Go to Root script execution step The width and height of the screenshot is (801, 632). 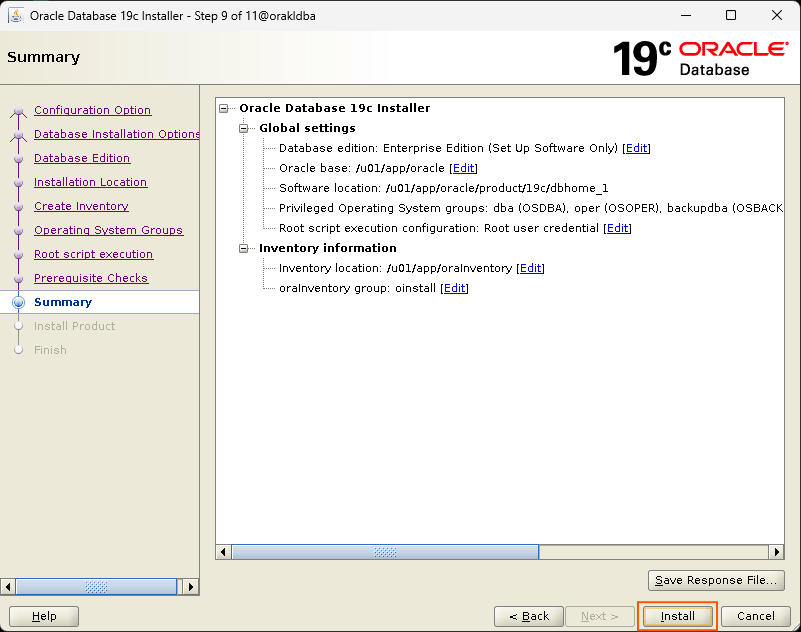coord(93,254)
